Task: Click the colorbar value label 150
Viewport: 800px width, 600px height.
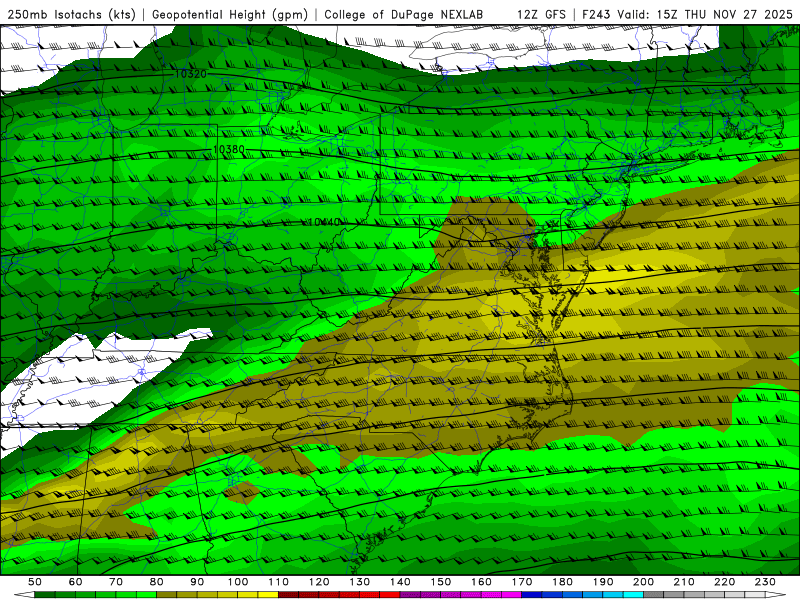Action: [x=441, y=582]
